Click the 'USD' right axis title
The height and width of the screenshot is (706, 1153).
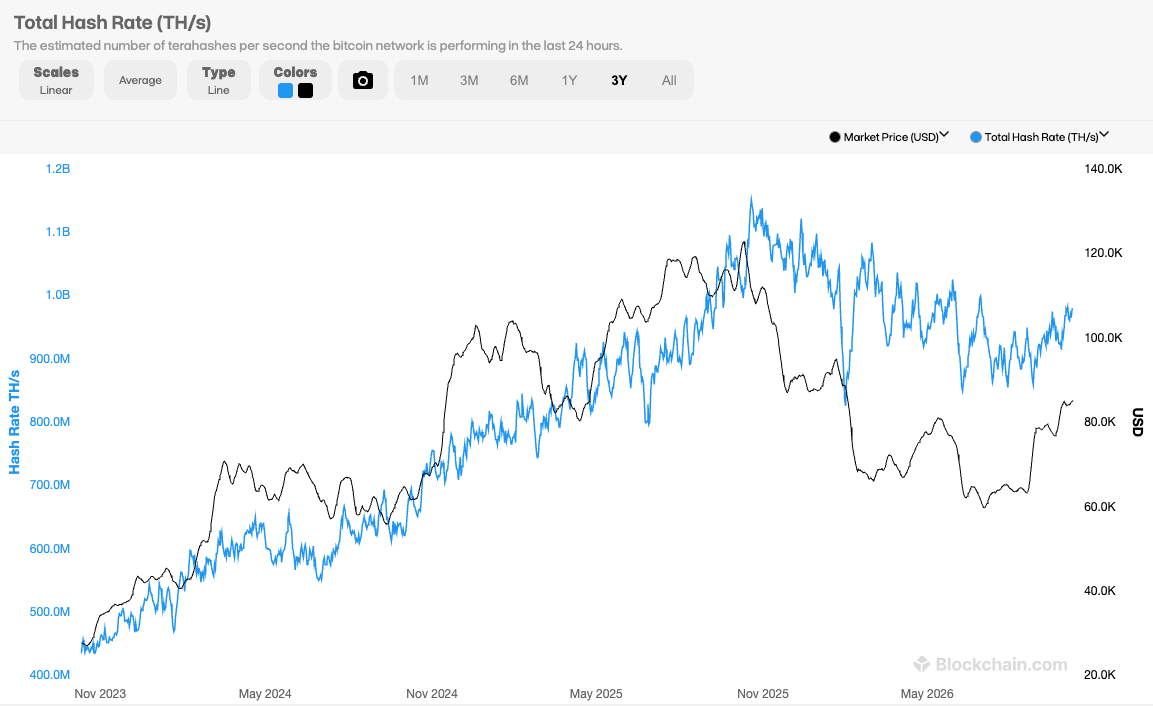pos(1138,422)
